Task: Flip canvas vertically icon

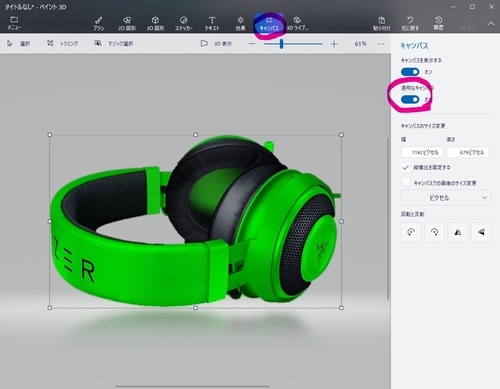Action: (481, 232)
